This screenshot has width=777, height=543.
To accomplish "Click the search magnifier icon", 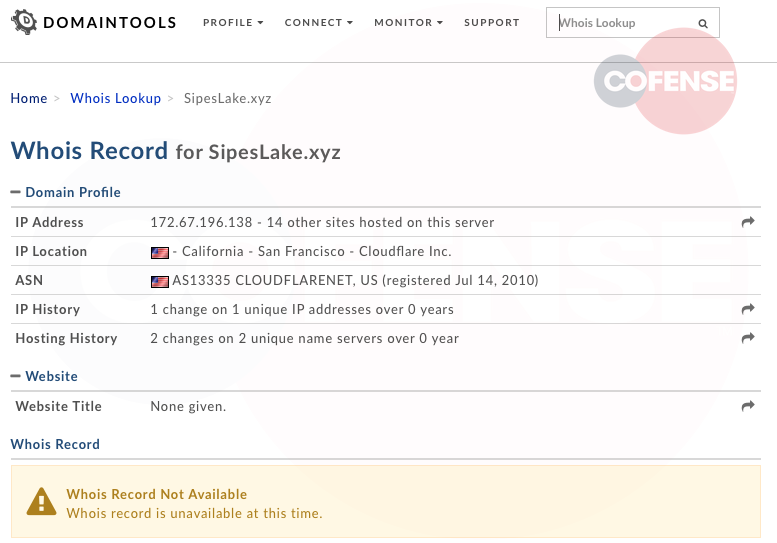I will 703,23.
